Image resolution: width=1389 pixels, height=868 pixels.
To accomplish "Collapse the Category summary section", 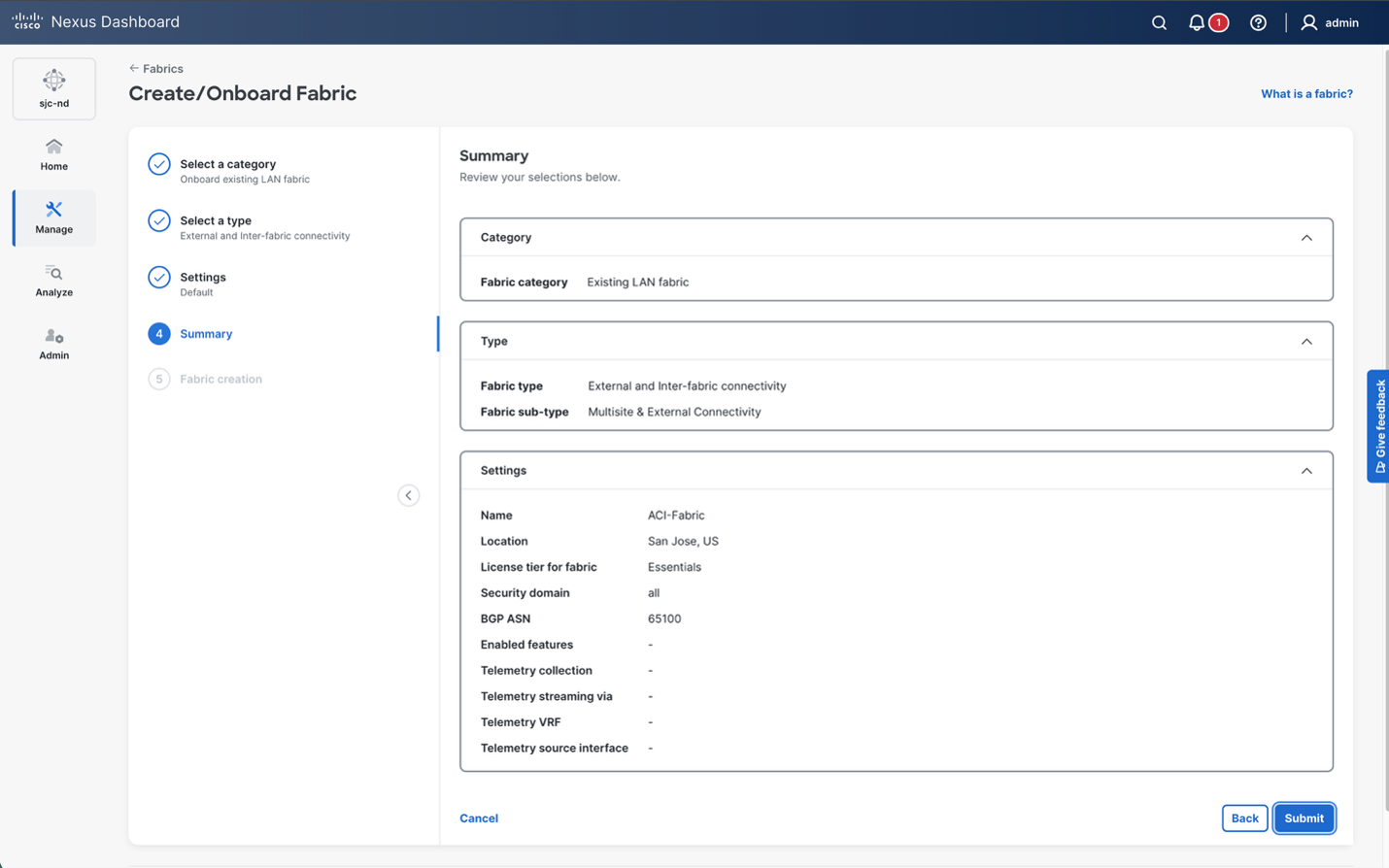I will [1306, 238].
